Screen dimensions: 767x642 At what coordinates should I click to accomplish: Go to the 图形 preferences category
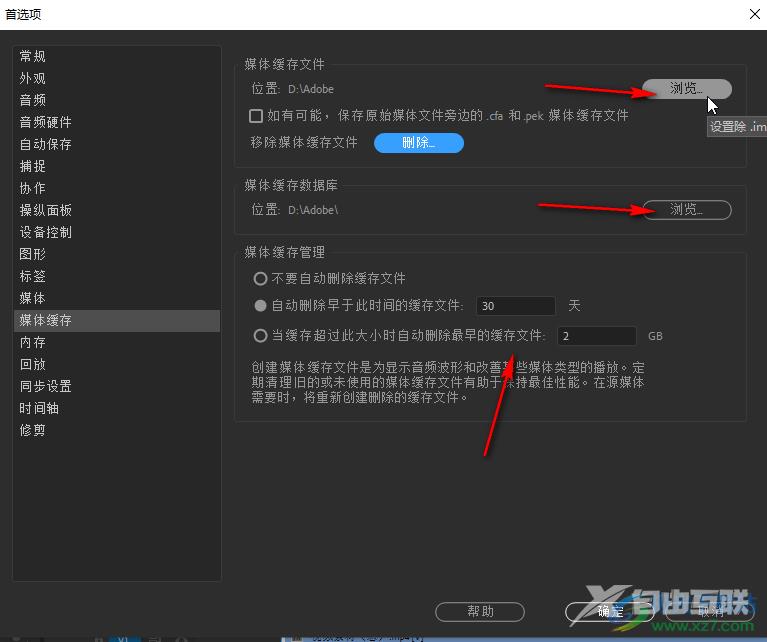point(116,254)
